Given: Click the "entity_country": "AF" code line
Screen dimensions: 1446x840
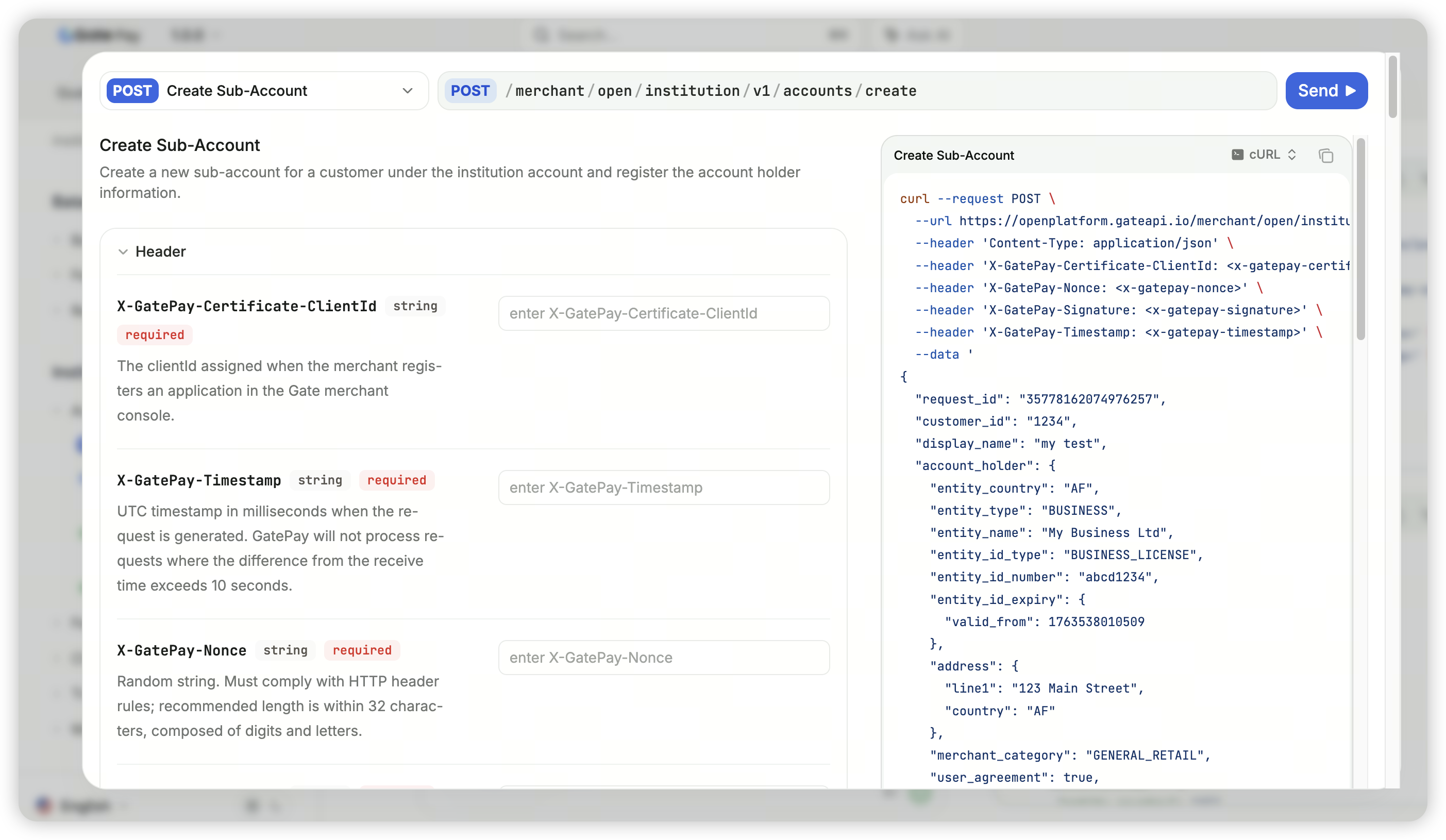Looking at the screenshot, I should [x=1015, y=488].
